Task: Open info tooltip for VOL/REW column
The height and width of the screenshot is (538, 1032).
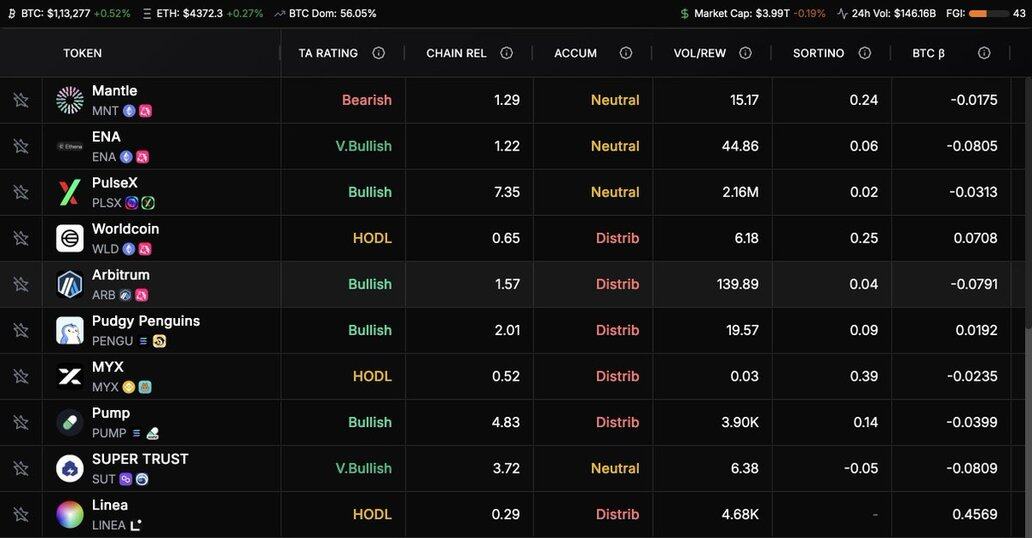Action: (745, 53)
